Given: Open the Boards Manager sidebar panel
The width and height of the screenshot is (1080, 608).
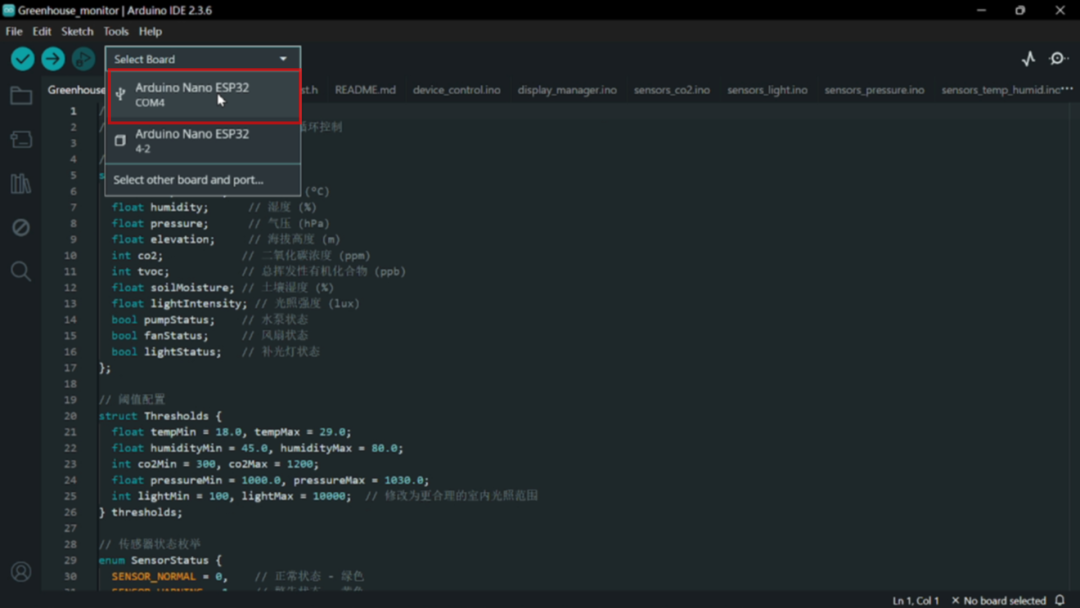Looking at the screenshot, I should (x=20, y=139).
